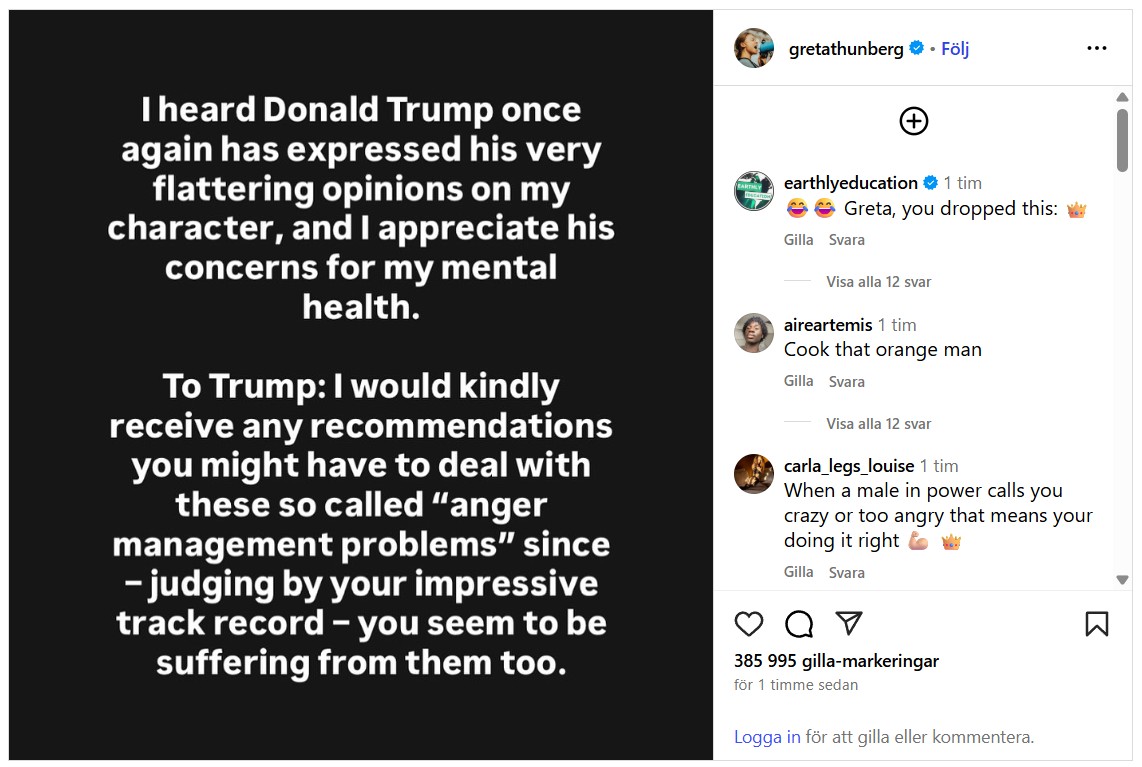The height and width of the screenshot is (767, 1142).
Task: Load more comments with plus circle
Action: (x=914, y=121)
